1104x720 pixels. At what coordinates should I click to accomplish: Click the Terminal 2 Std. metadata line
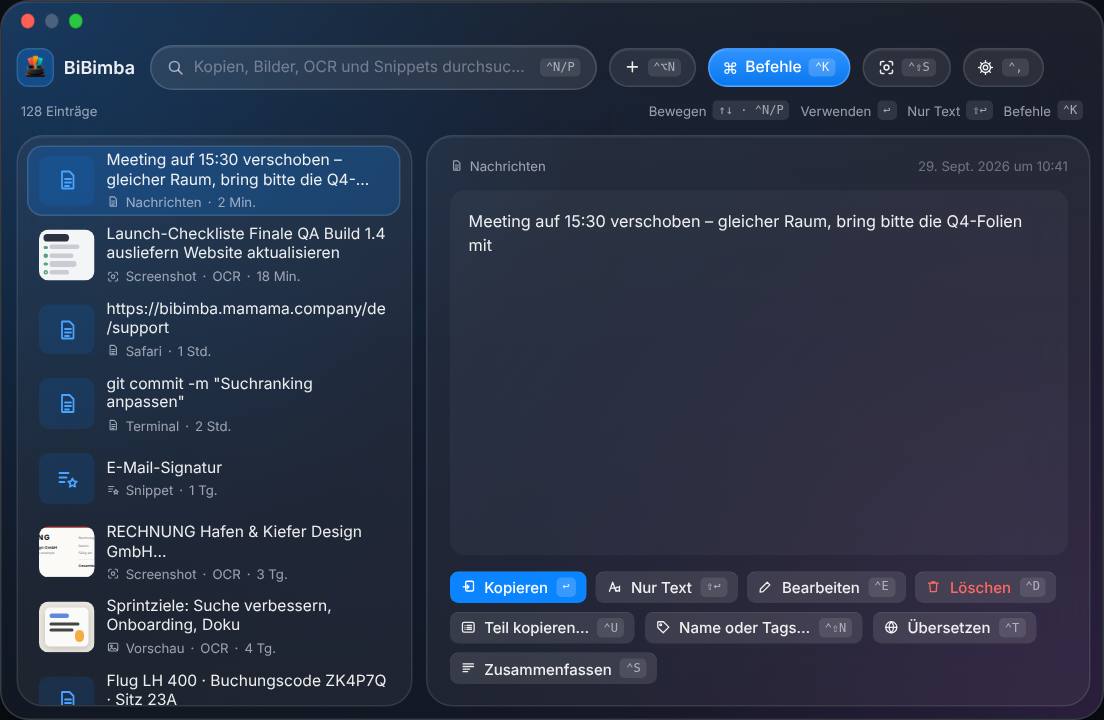(169, 426)
